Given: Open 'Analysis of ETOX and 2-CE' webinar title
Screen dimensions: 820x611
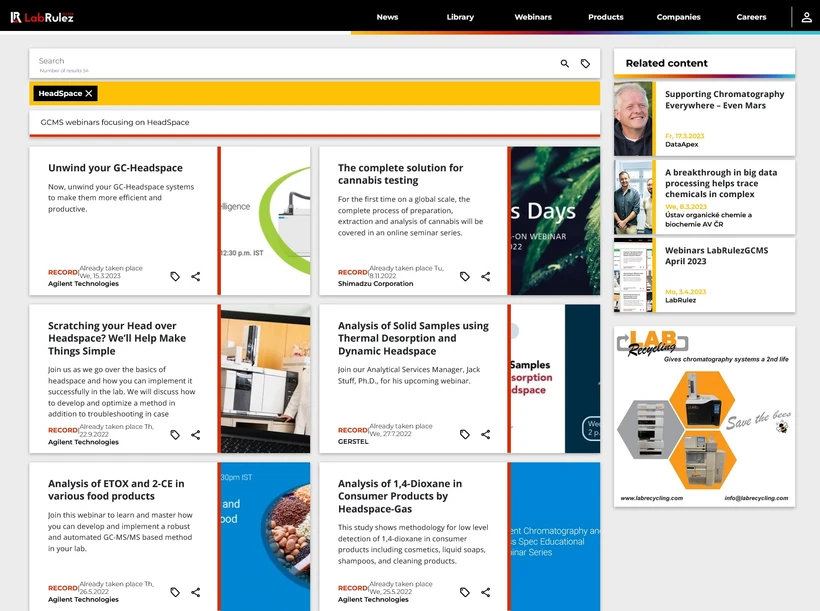Looking at the screenshot, I should [116, 490].
